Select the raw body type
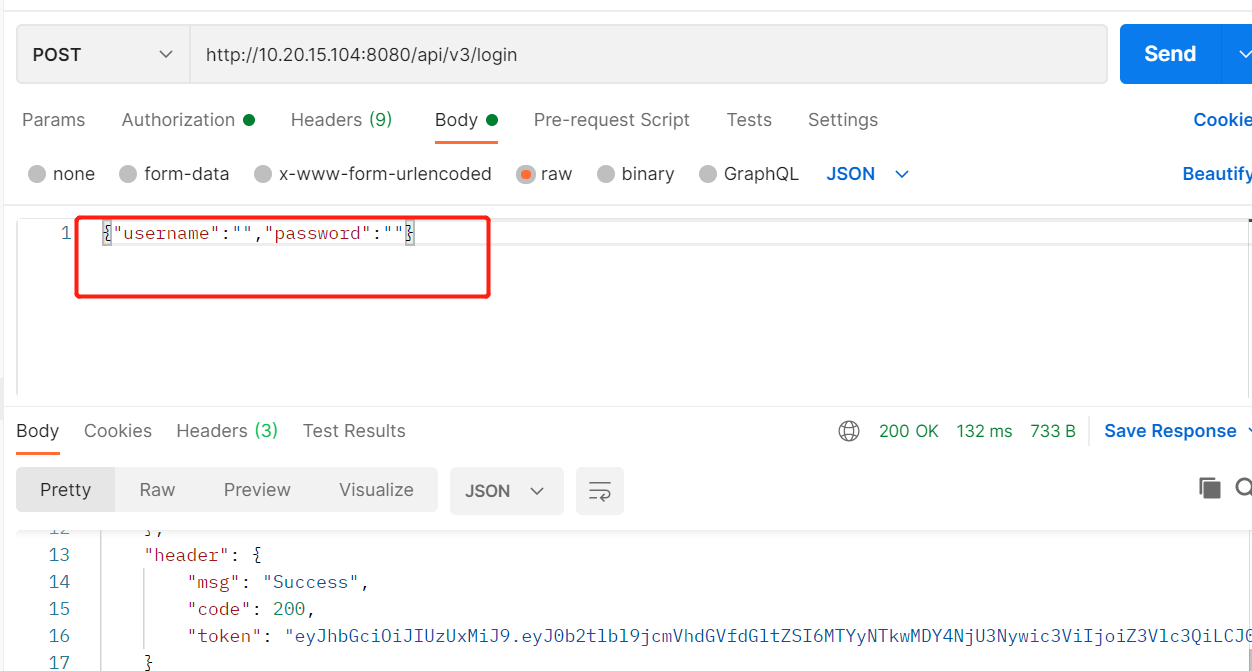 tap(545, 174)
